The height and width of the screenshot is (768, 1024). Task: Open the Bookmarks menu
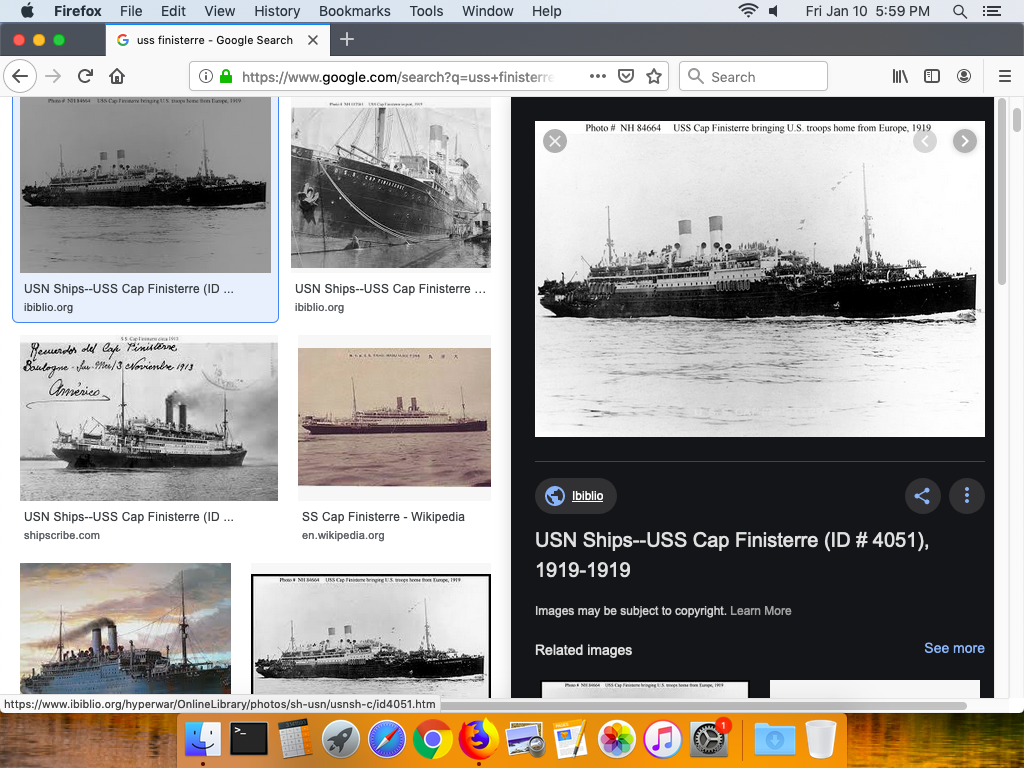354,11
